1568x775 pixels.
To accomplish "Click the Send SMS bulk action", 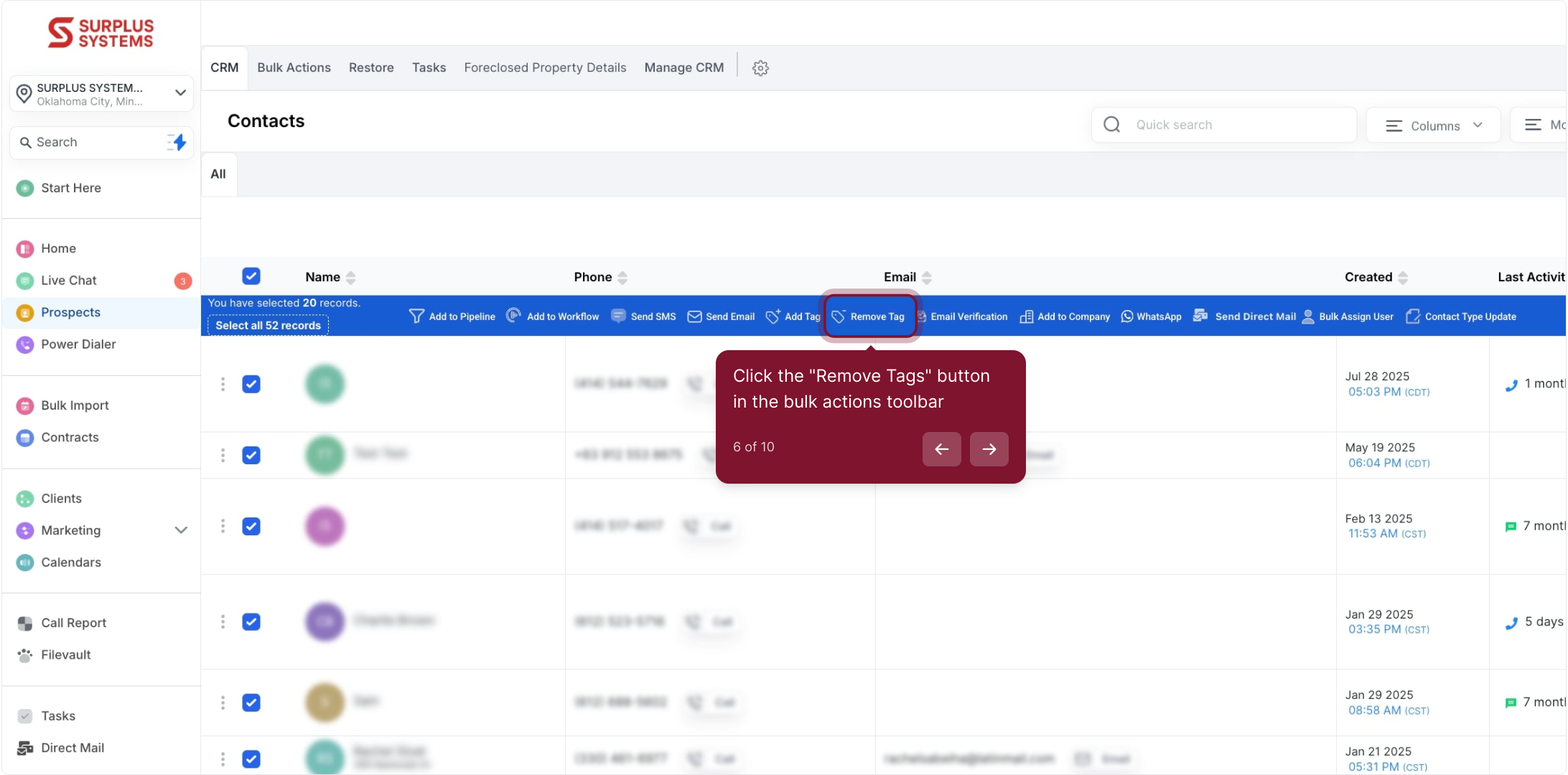I will 644,316.
